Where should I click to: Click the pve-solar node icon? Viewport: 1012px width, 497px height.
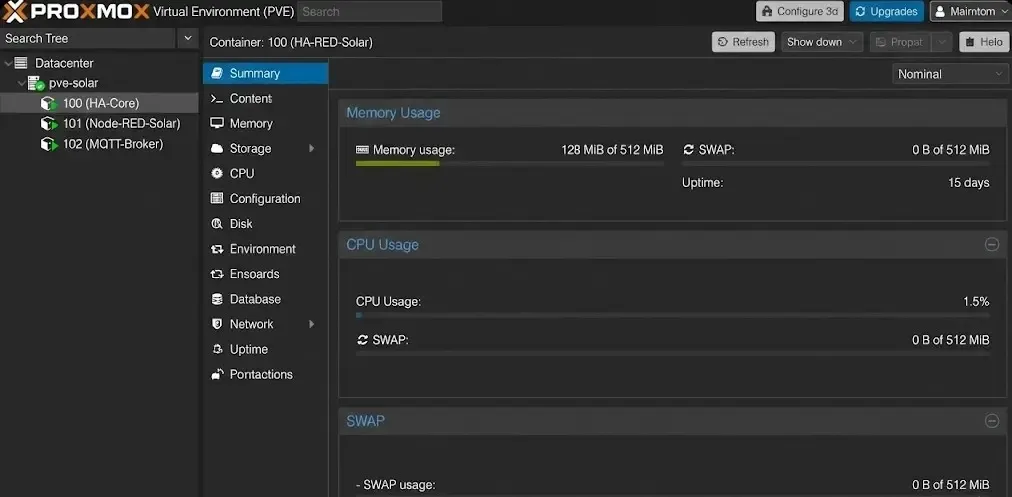coord(36,83)
